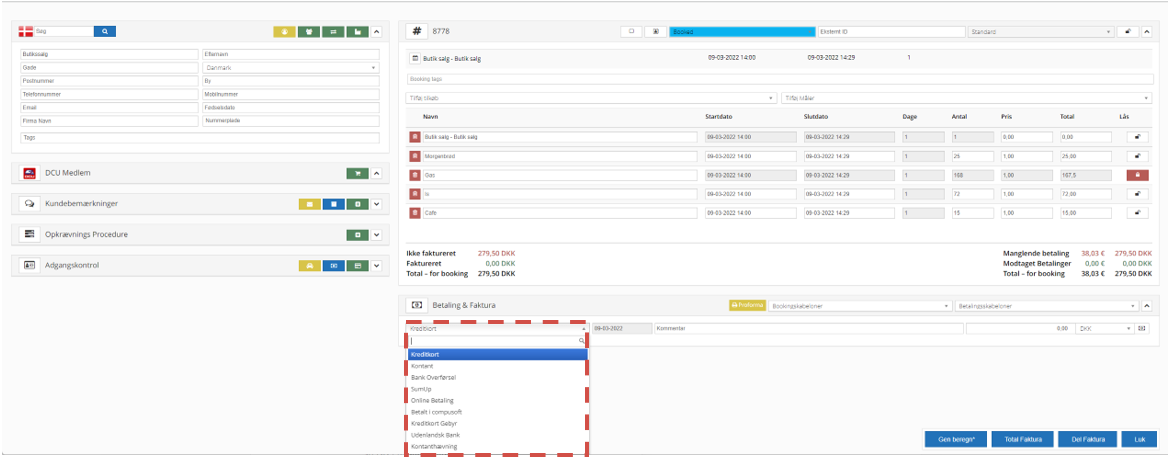Click the blue Booked status bar

(741, 32)
